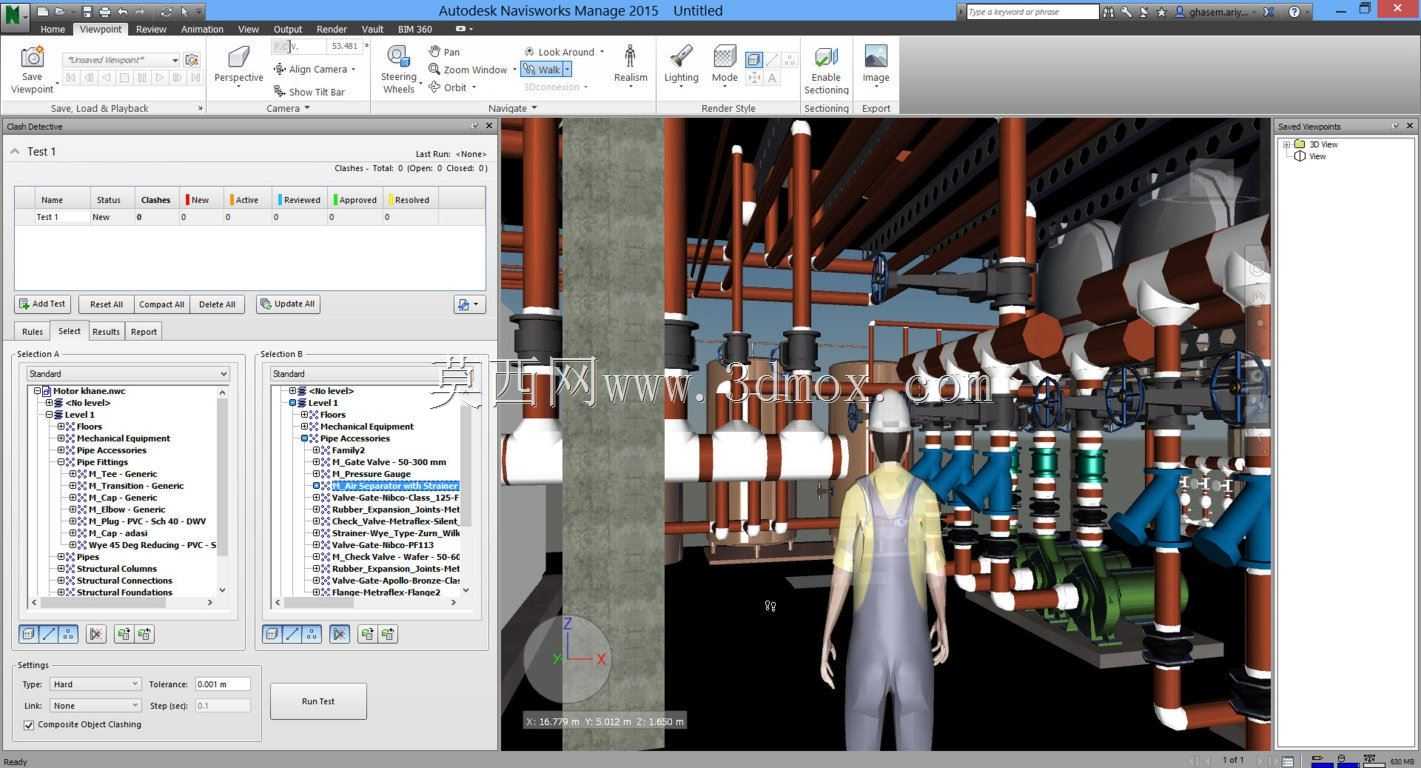Click the Update All button
1421x768 pixels.
(x=288, y=304)
